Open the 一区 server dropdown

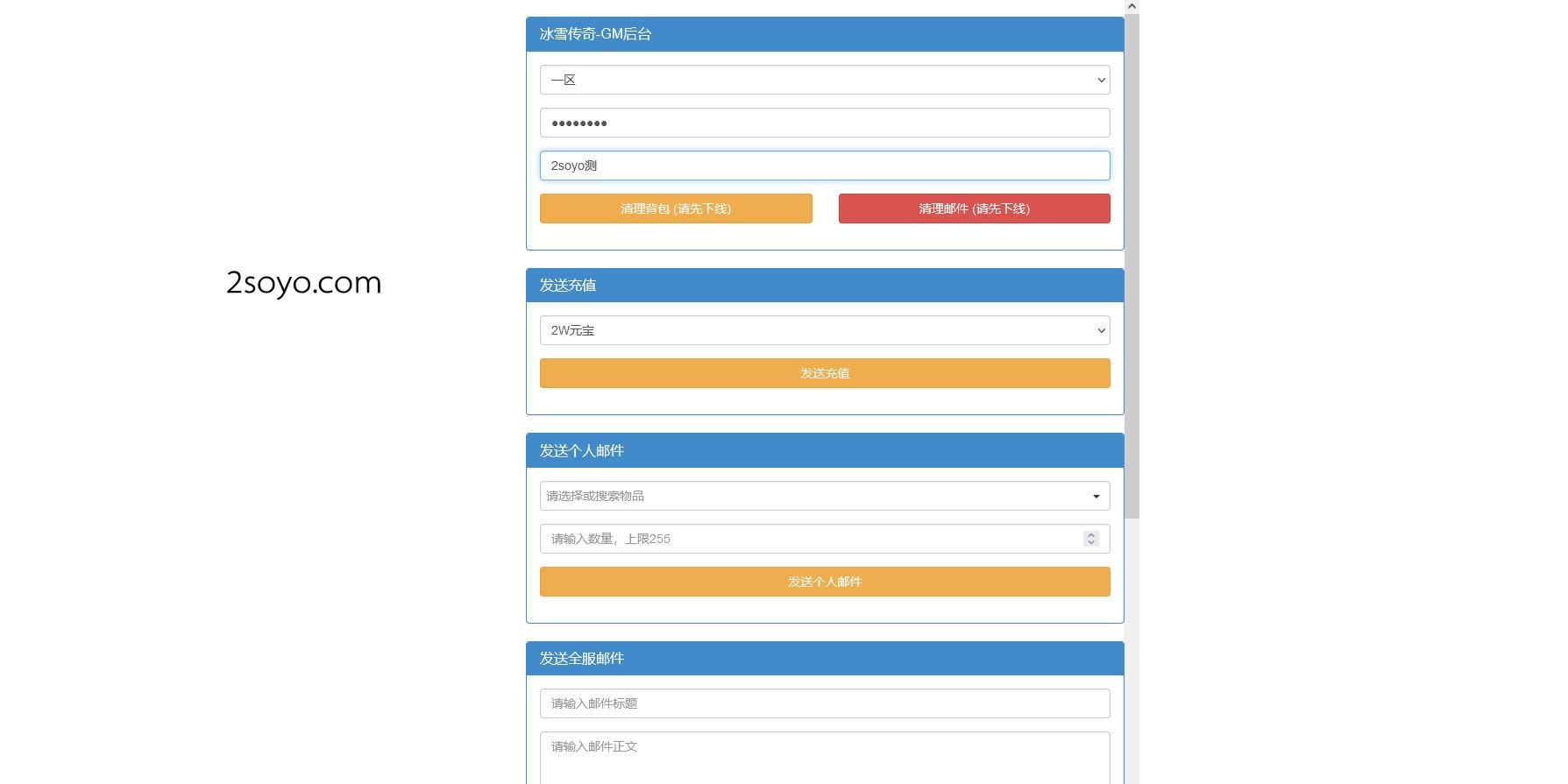pyautogui.click(x=825, y=80)
